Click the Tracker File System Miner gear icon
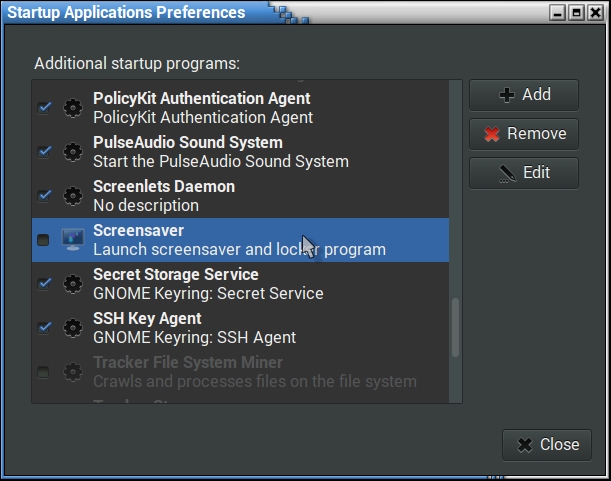Image resolution: width=611 pixels, height=481 pixels. pos(72,372)
